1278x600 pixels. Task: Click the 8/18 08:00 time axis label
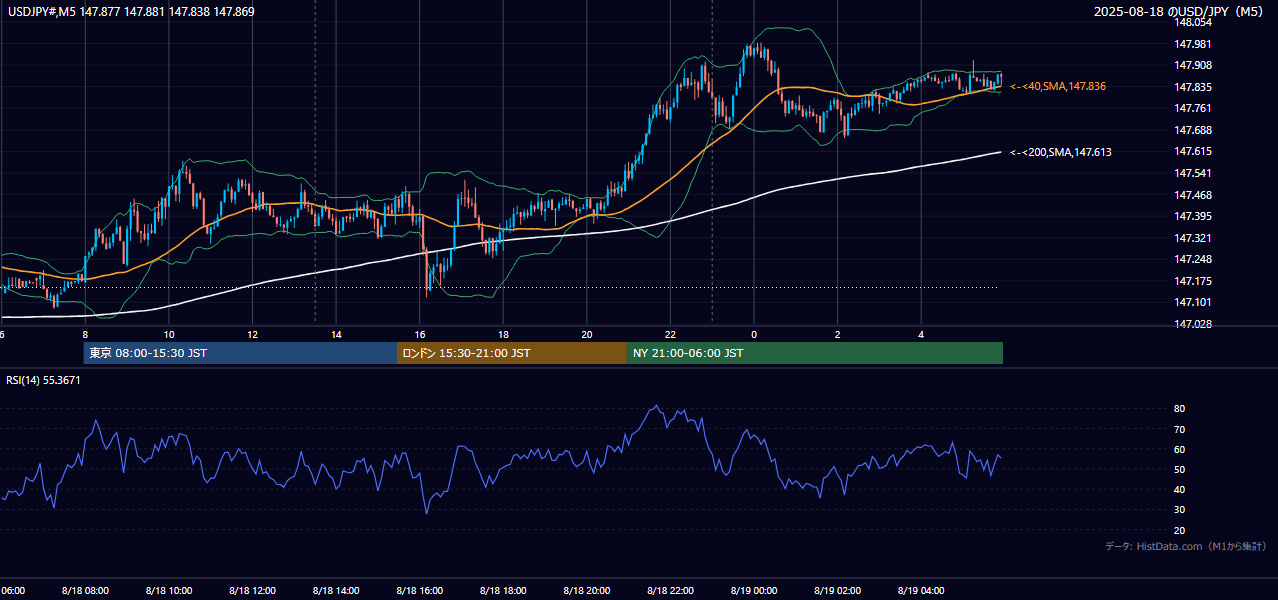click(x=85, y=590)
